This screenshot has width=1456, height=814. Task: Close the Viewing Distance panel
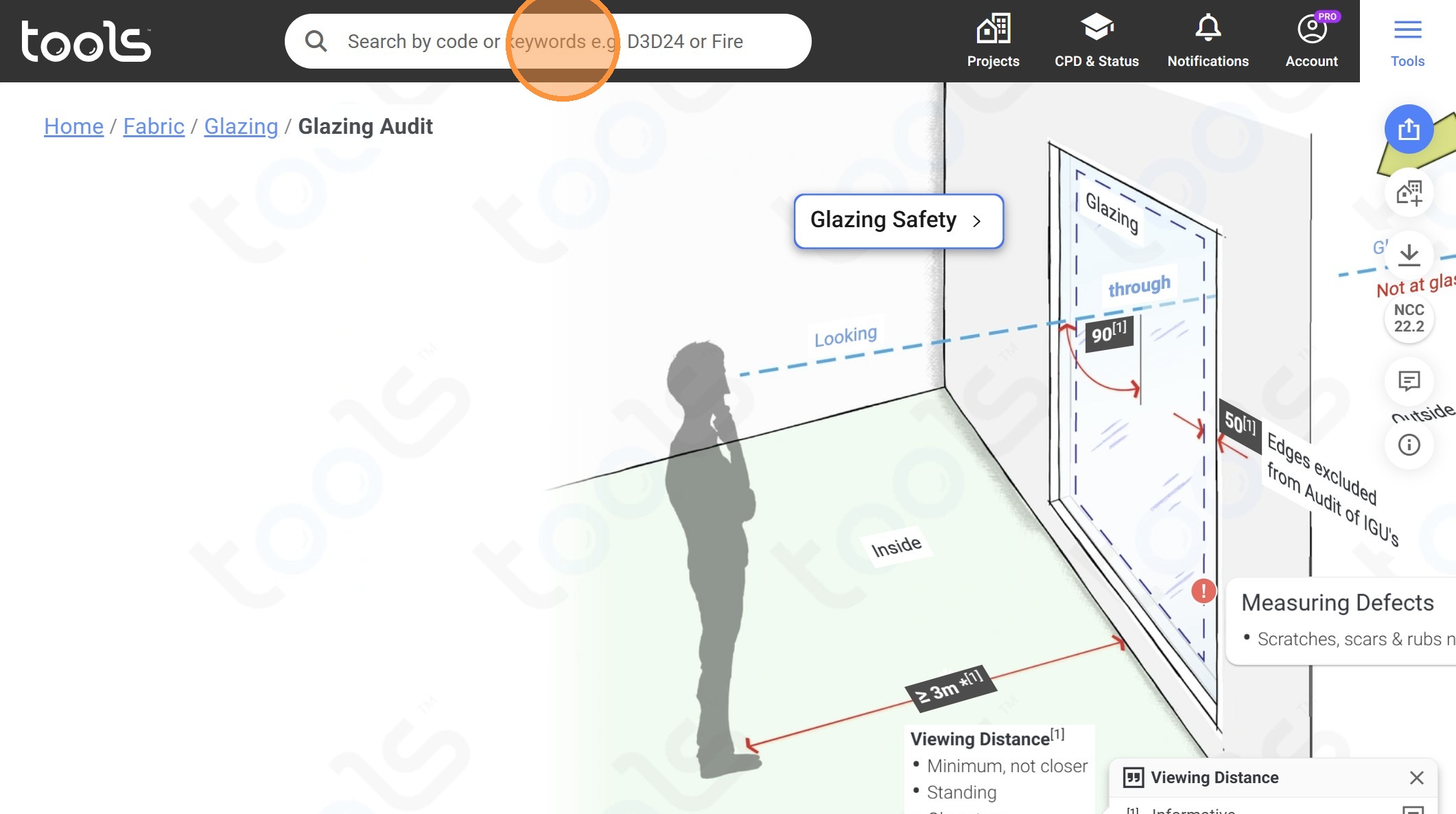(x=1416, y=778)
